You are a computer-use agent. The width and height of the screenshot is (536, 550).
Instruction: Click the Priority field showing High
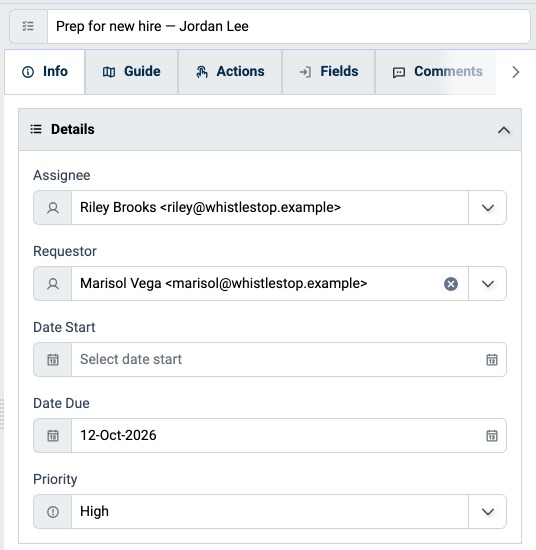click(x=269, y=512)
